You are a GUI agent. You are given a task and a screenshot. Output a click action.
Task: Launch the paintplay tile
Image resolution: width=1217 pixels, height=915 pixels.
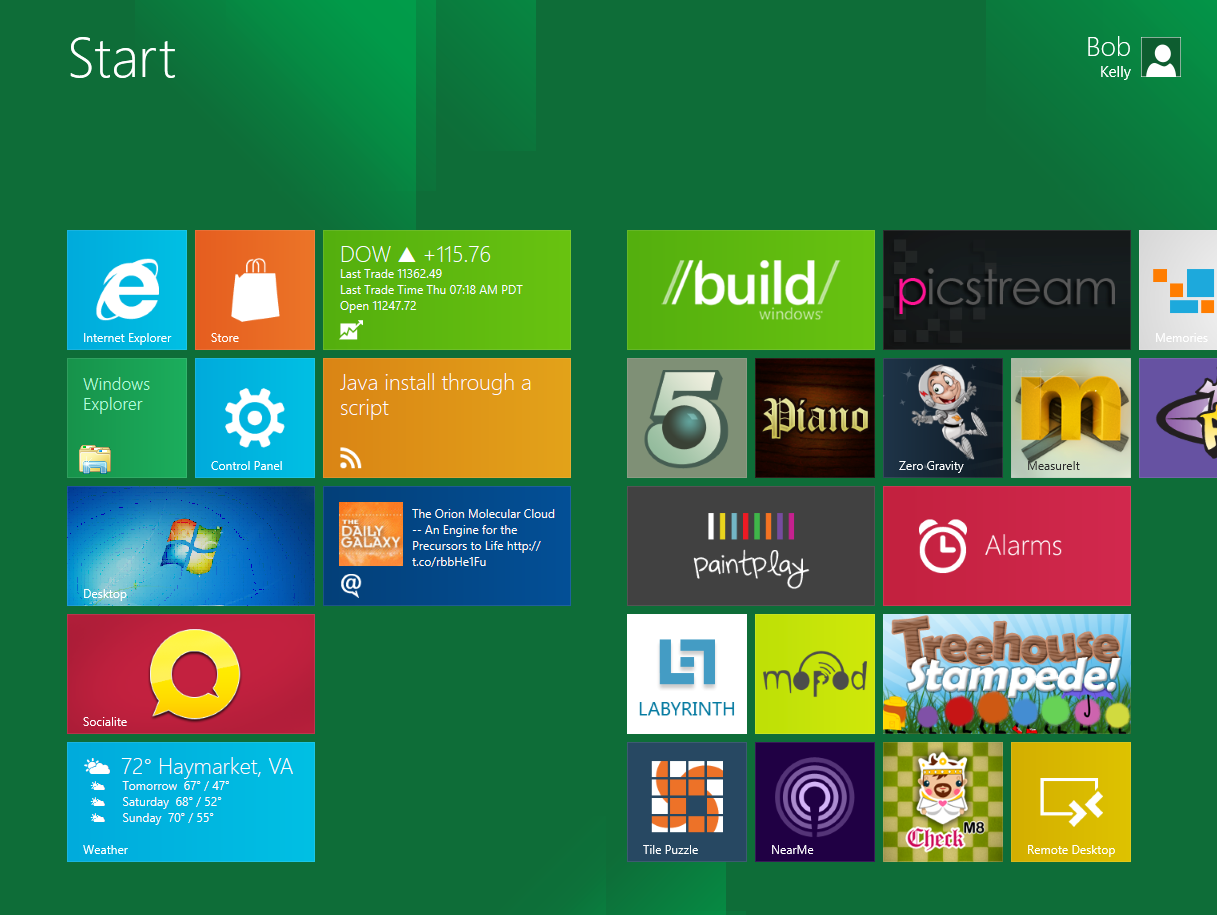[x=751, y=546]
